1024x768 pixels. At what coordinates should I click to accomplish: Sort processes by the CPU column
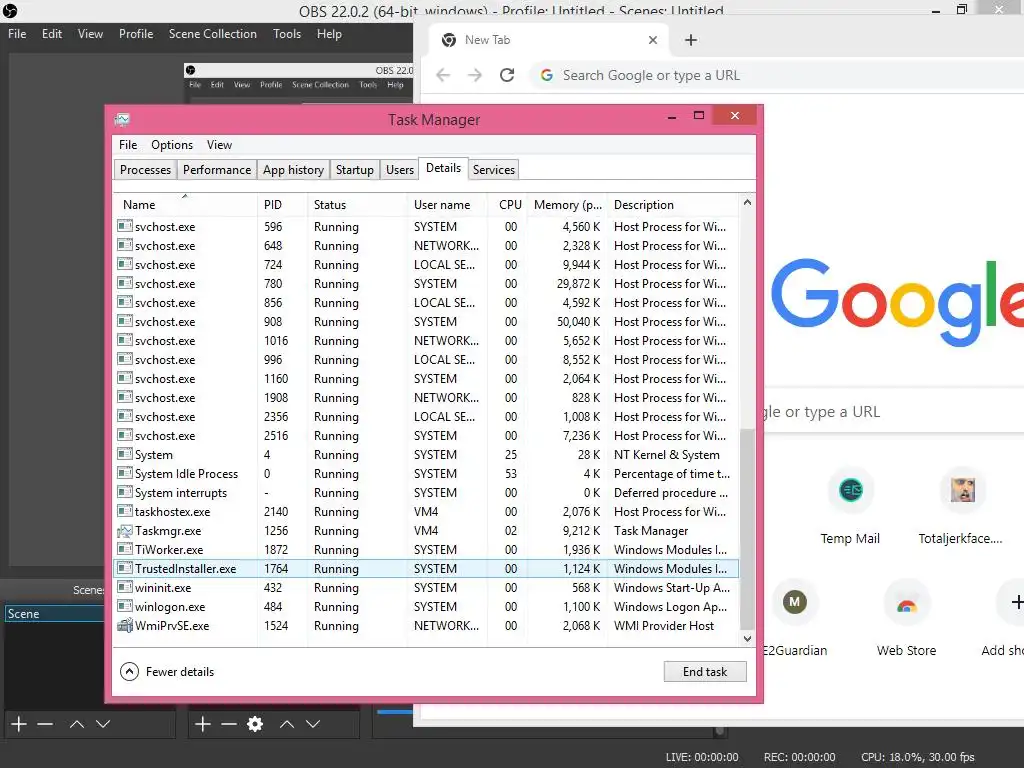[x=507, y=204]
